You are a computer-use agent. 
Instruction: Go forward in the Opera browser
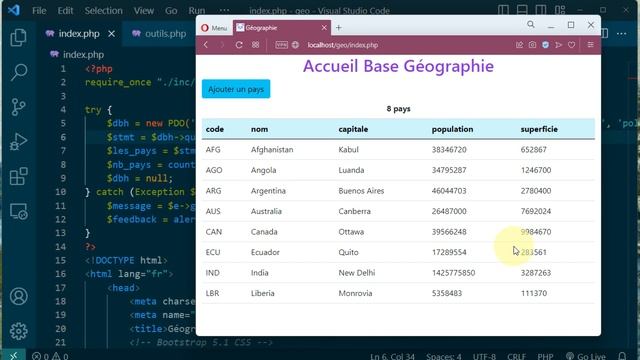[x=222, y=45]
